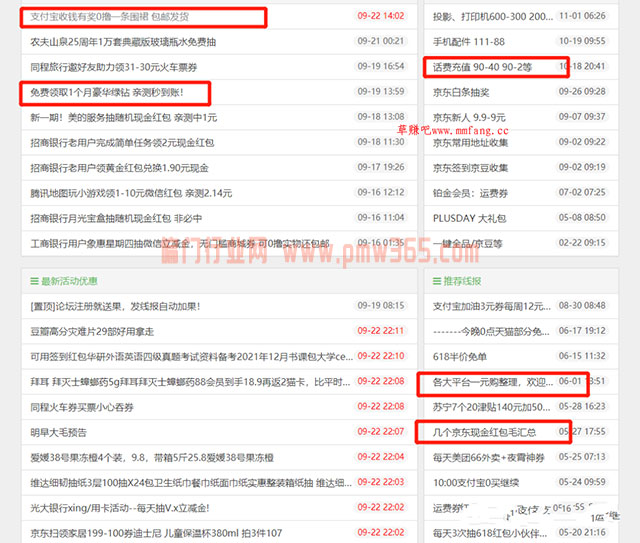
Task: Open post 农夫山泉25周年1万套典藏版玻璃瓶水免费抽
Action: 123,42
